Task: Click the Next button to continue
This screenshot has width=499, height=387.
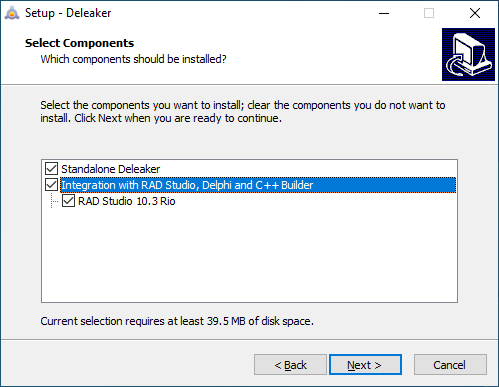Action: coord(365,365)
